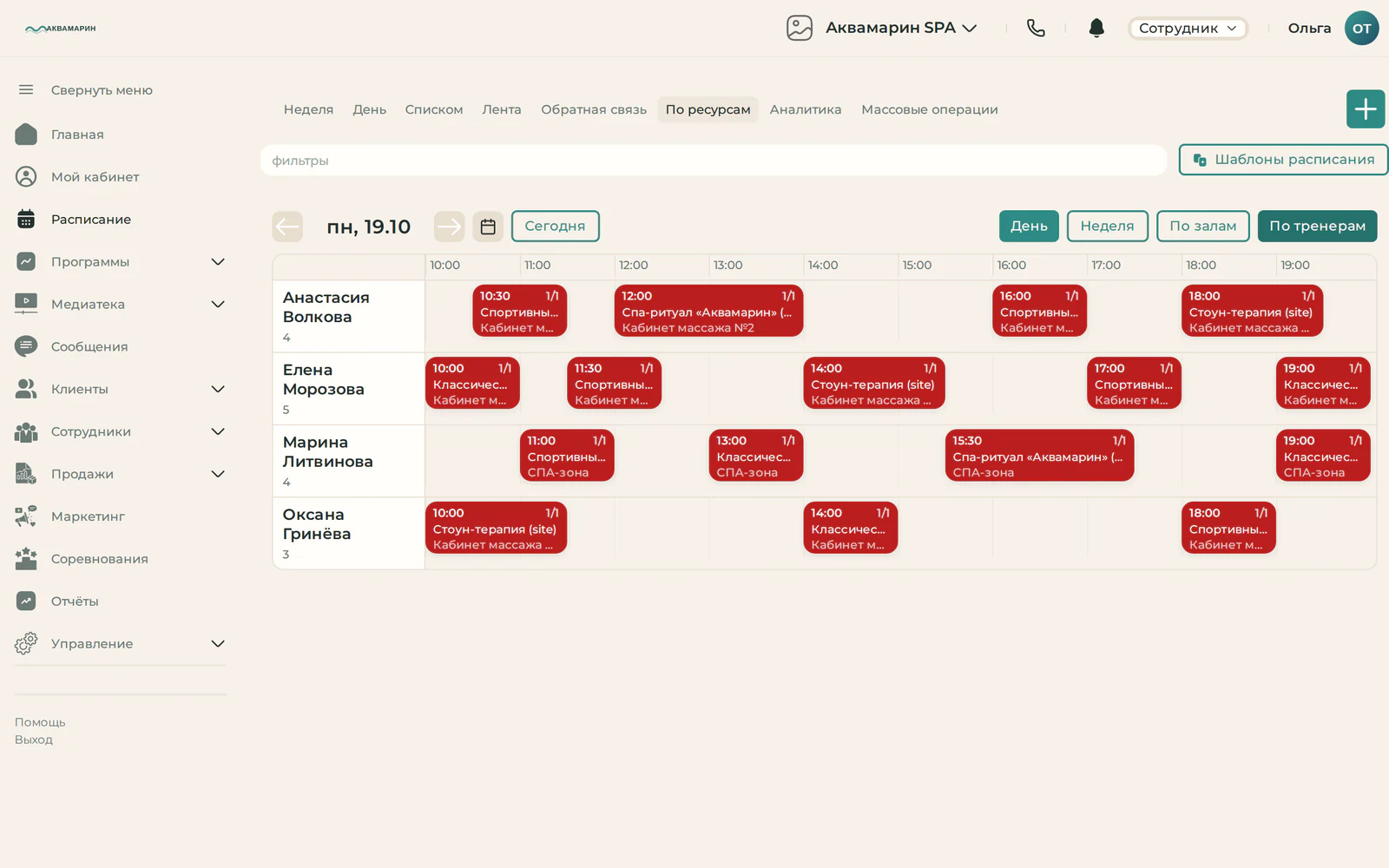Click the фильтры input field
The image size is (1389, 868).
714,161
